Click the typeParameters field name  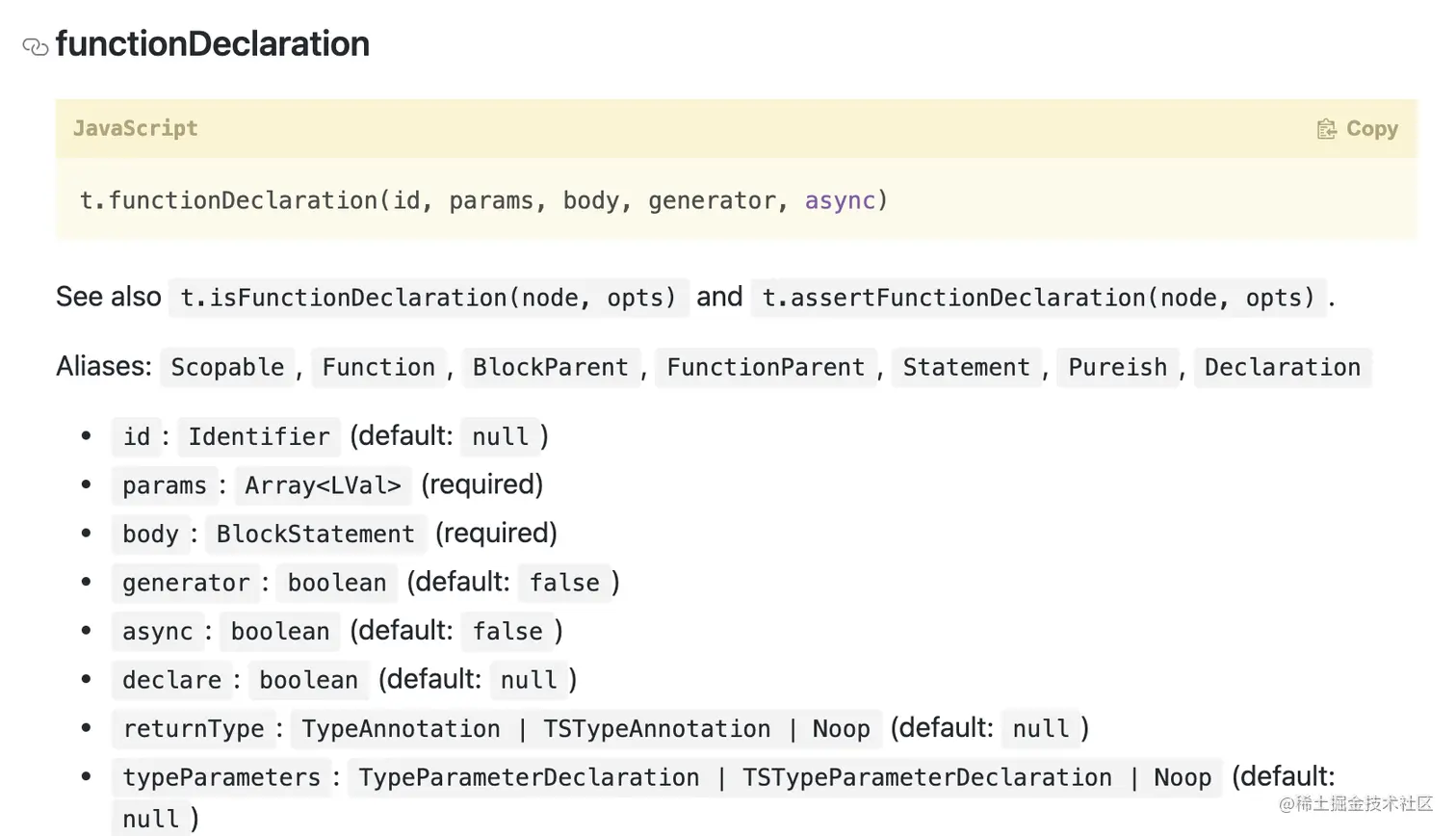pyautogui.click(x=221, y=777)
